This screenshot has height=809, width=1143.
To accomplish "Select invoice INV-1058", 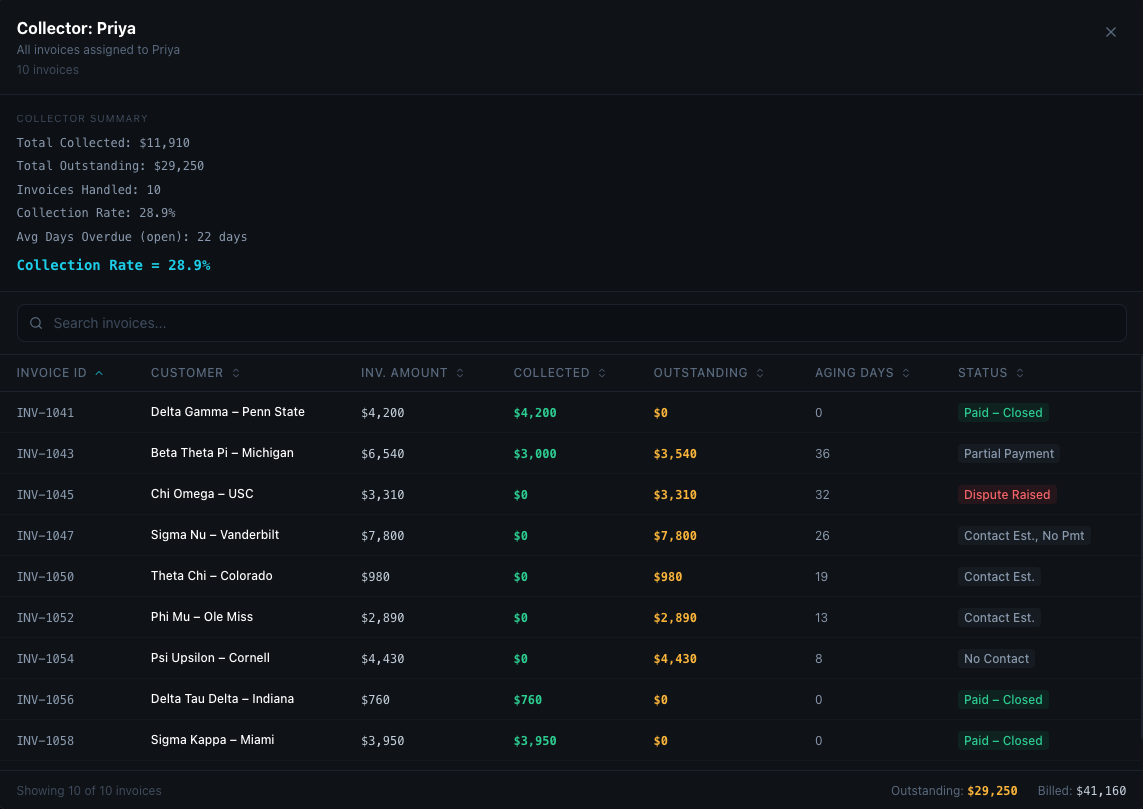I will [x=45, y=740].
